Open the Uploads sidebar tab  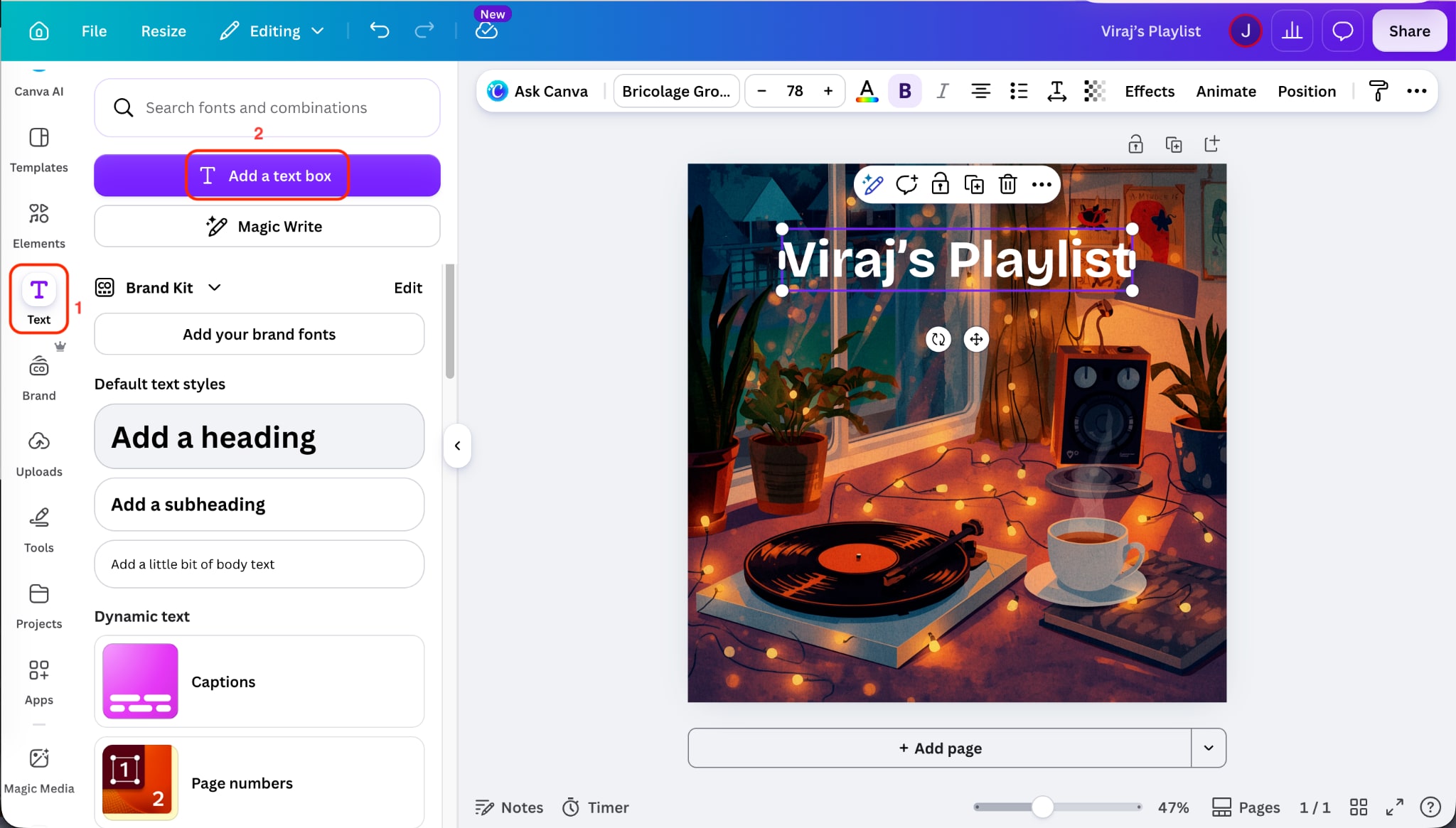(39, 454)
